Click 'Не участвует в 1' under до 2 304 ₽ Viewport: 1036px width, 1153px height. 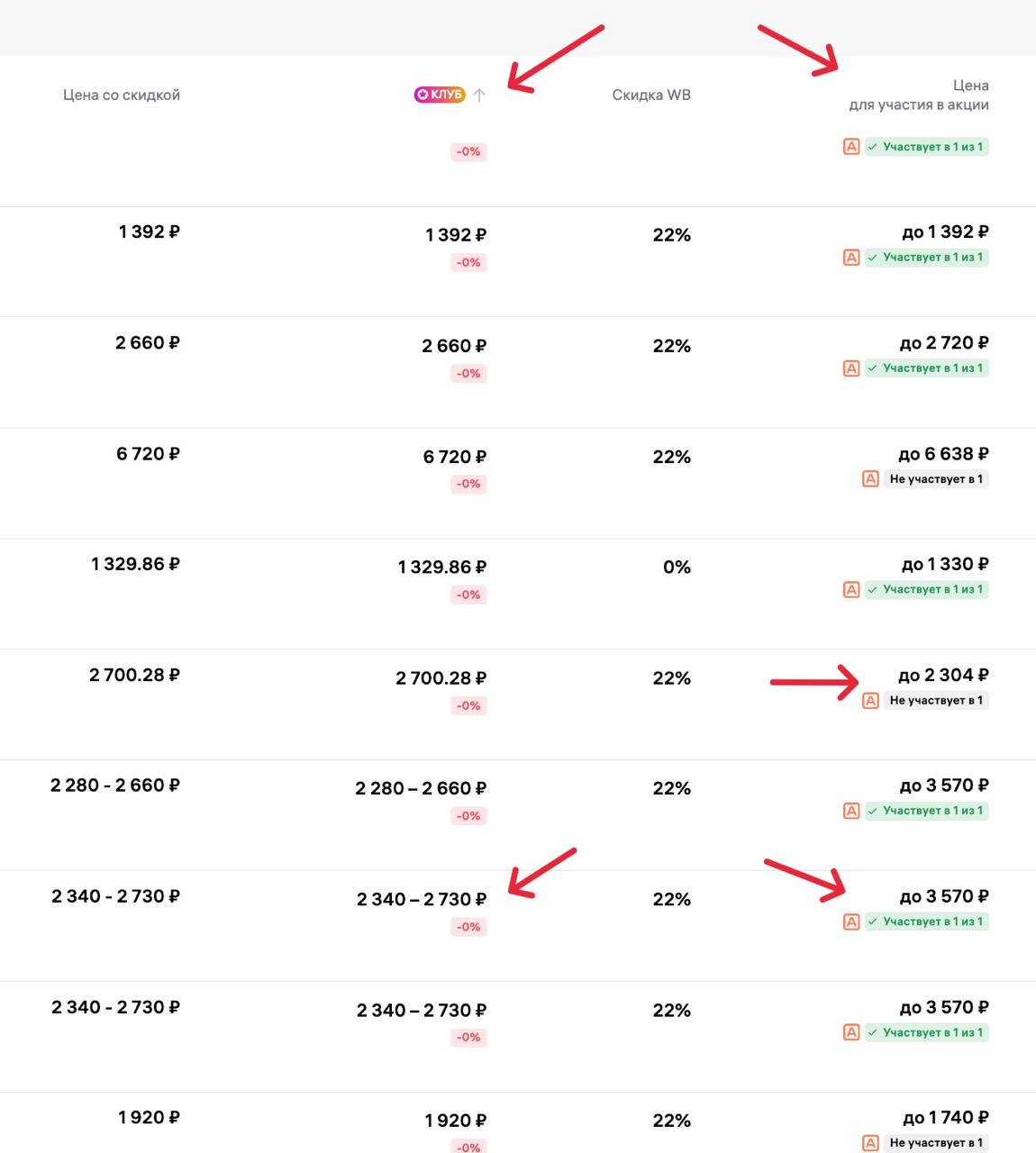[936, 701]
